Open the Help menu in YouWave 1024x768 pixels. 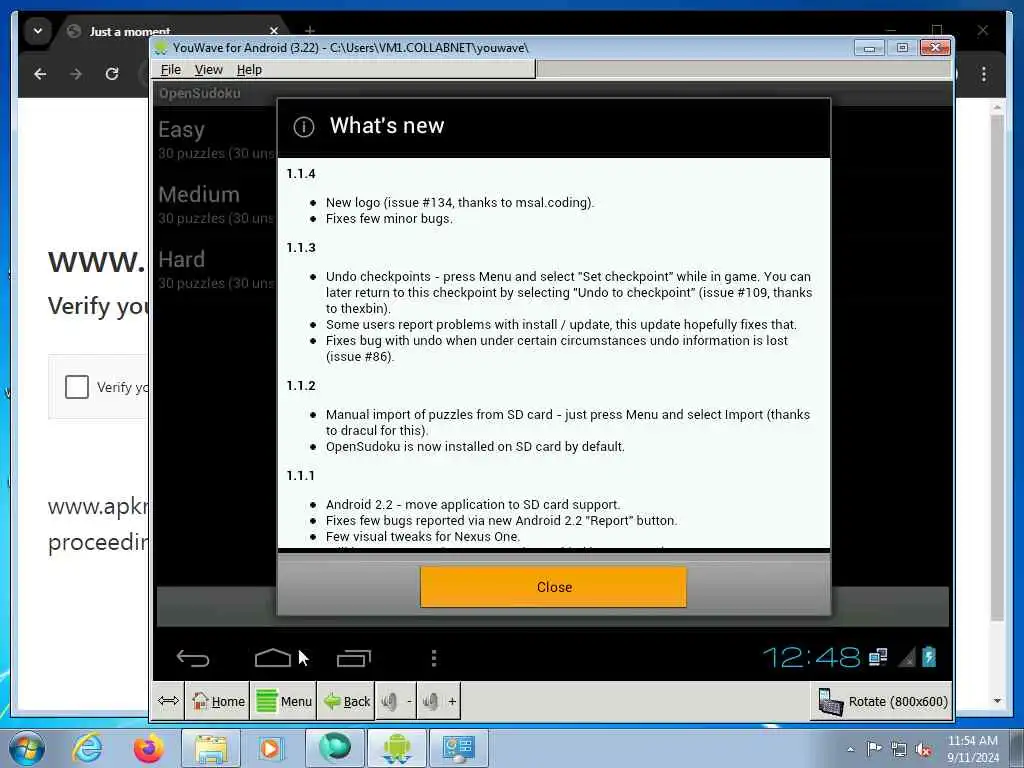click(249, 70)
